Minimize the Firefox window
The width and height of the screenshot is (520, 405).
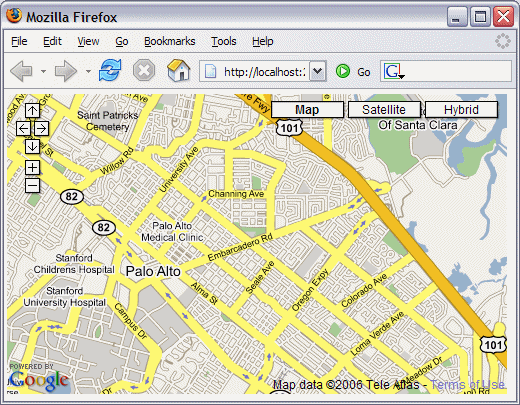pos(457,17)
